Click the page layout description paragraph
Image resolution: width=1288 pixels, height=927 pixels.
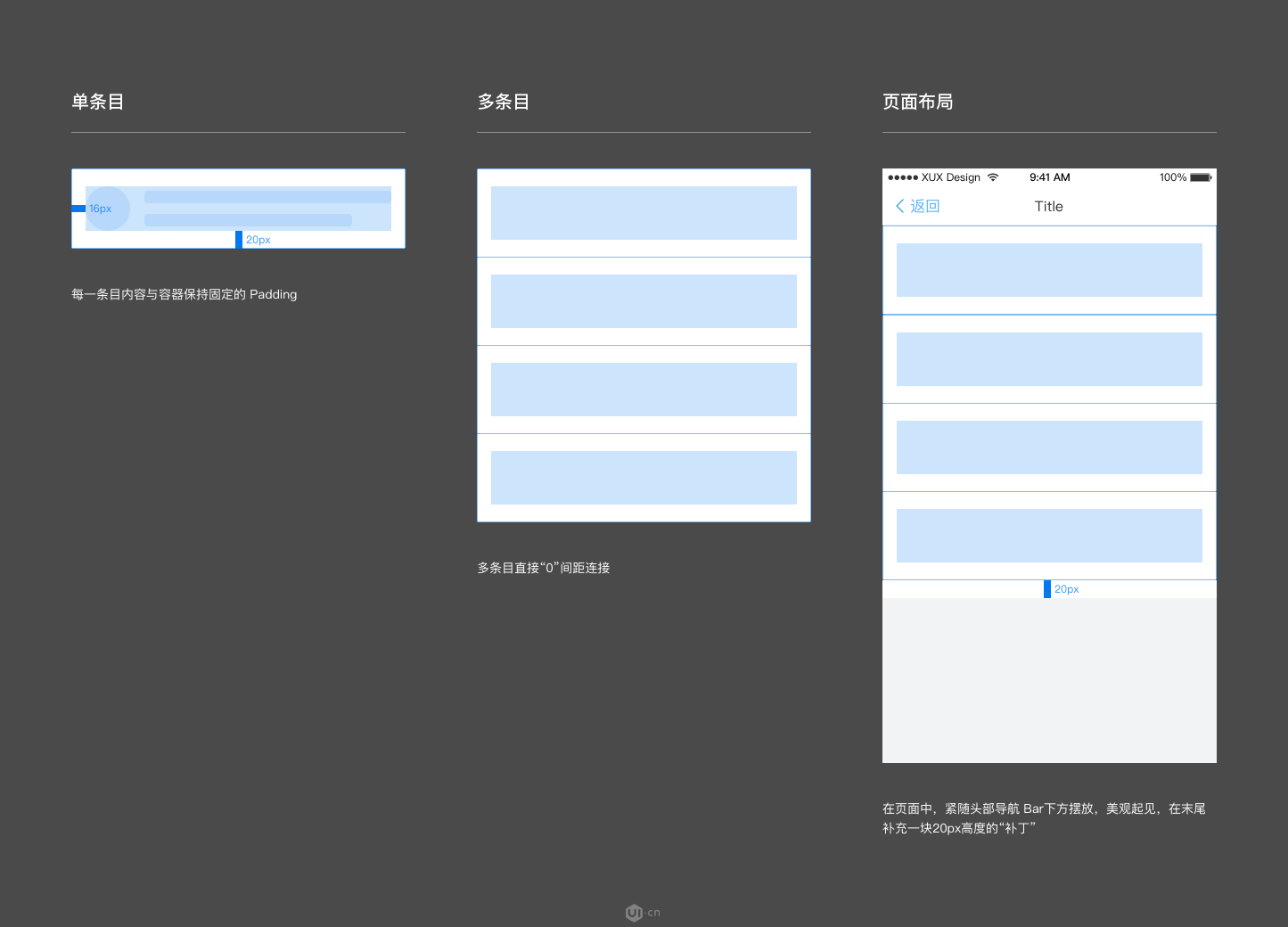(x=1044, y=818)
